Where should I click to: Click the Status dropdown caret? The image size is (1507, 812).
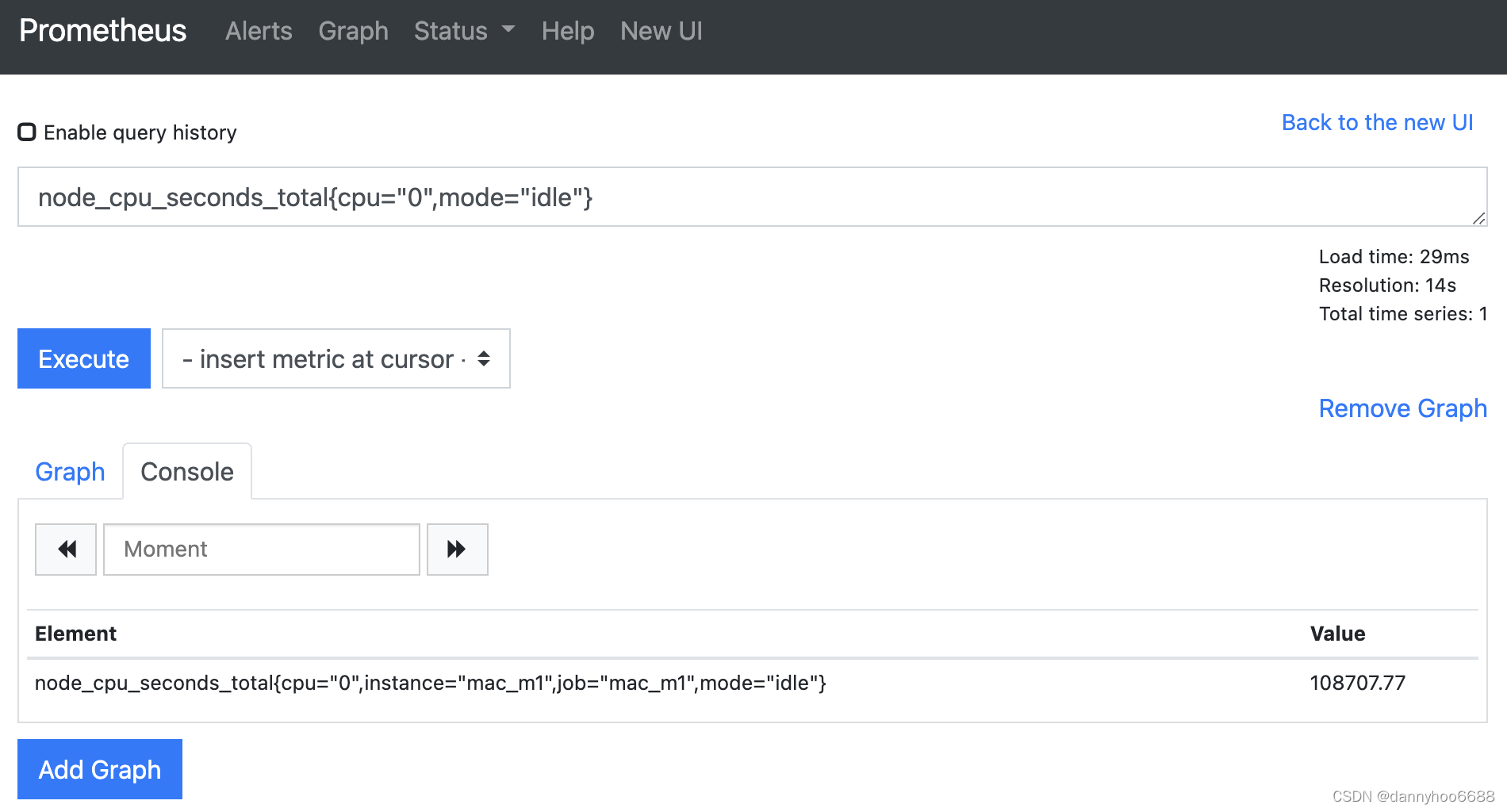(508, 29)
